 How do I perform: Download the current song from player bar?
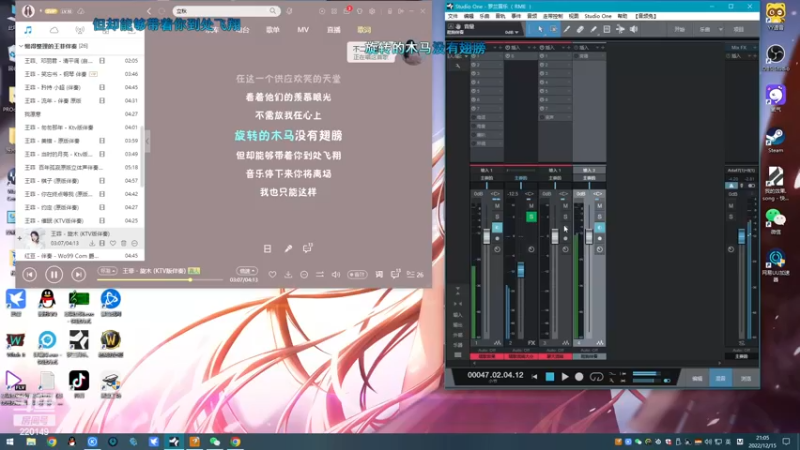288,274
